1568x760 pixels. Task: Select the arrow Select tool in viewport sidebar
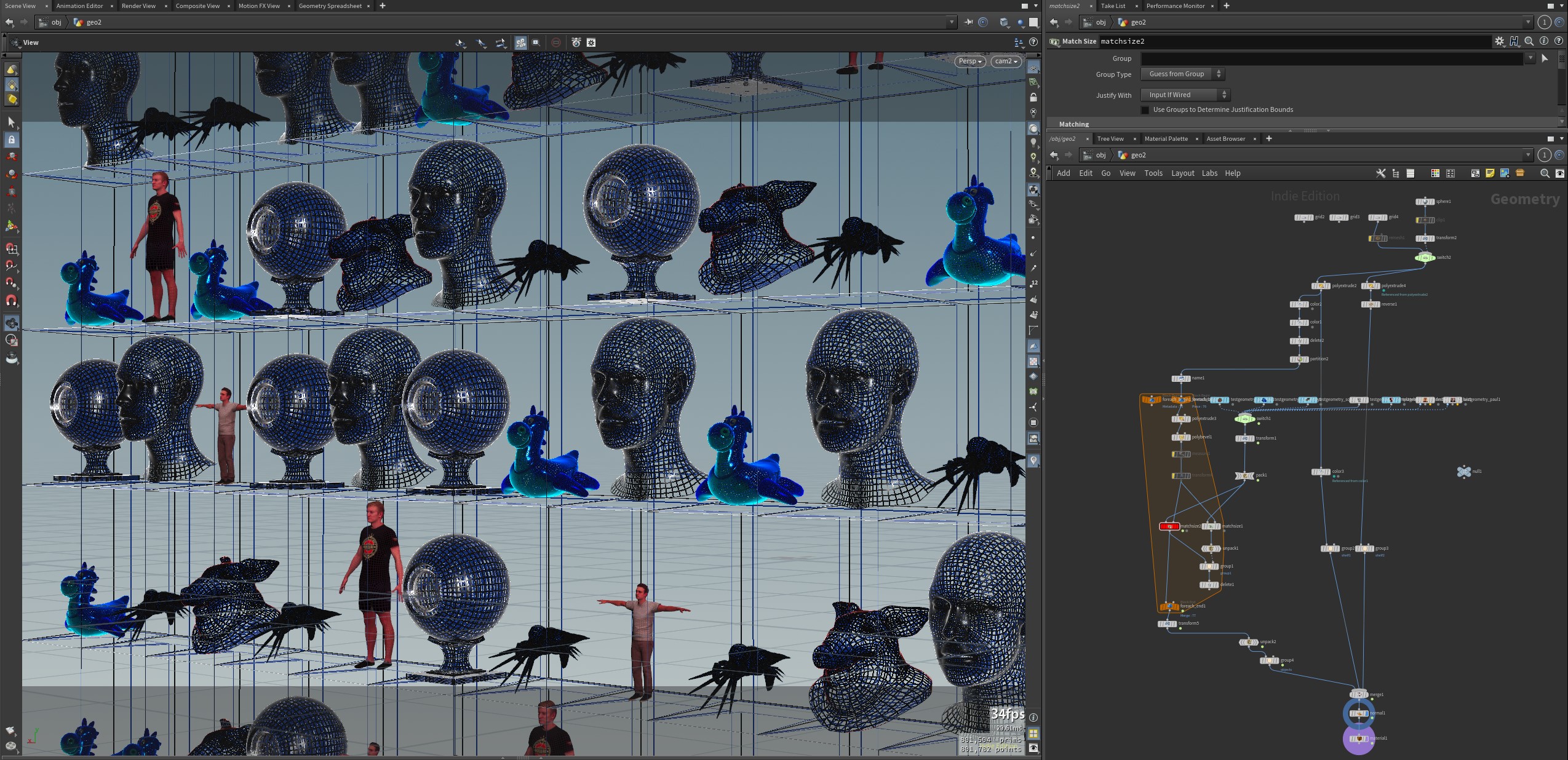point(11,122)
